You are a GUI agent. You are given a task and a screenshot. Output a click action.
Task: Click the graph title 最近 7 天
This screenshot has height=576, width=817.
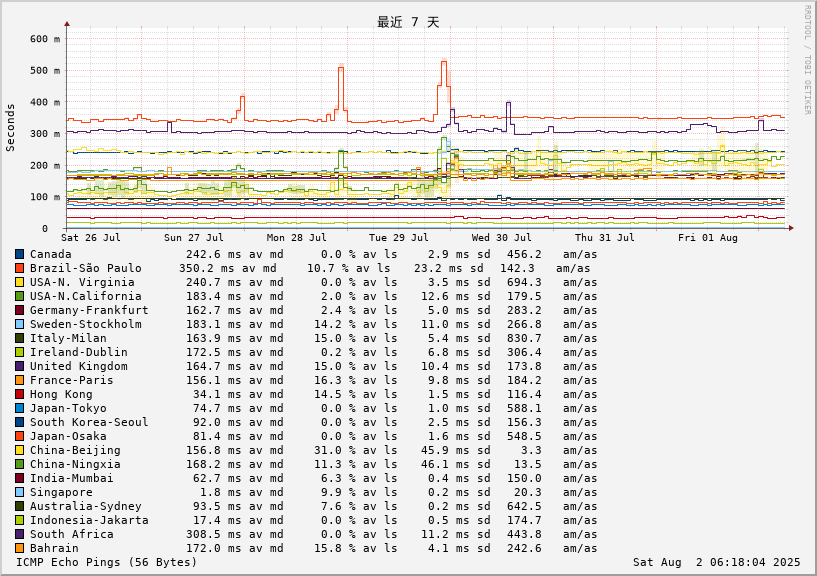point(408,22)
